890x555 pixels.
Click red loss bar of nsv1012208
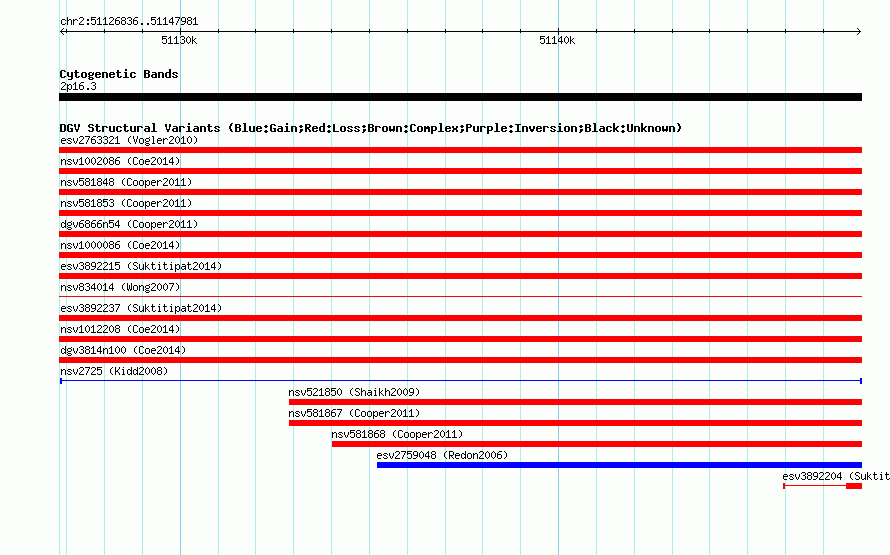pyautogui.click(x=460, y=339)
